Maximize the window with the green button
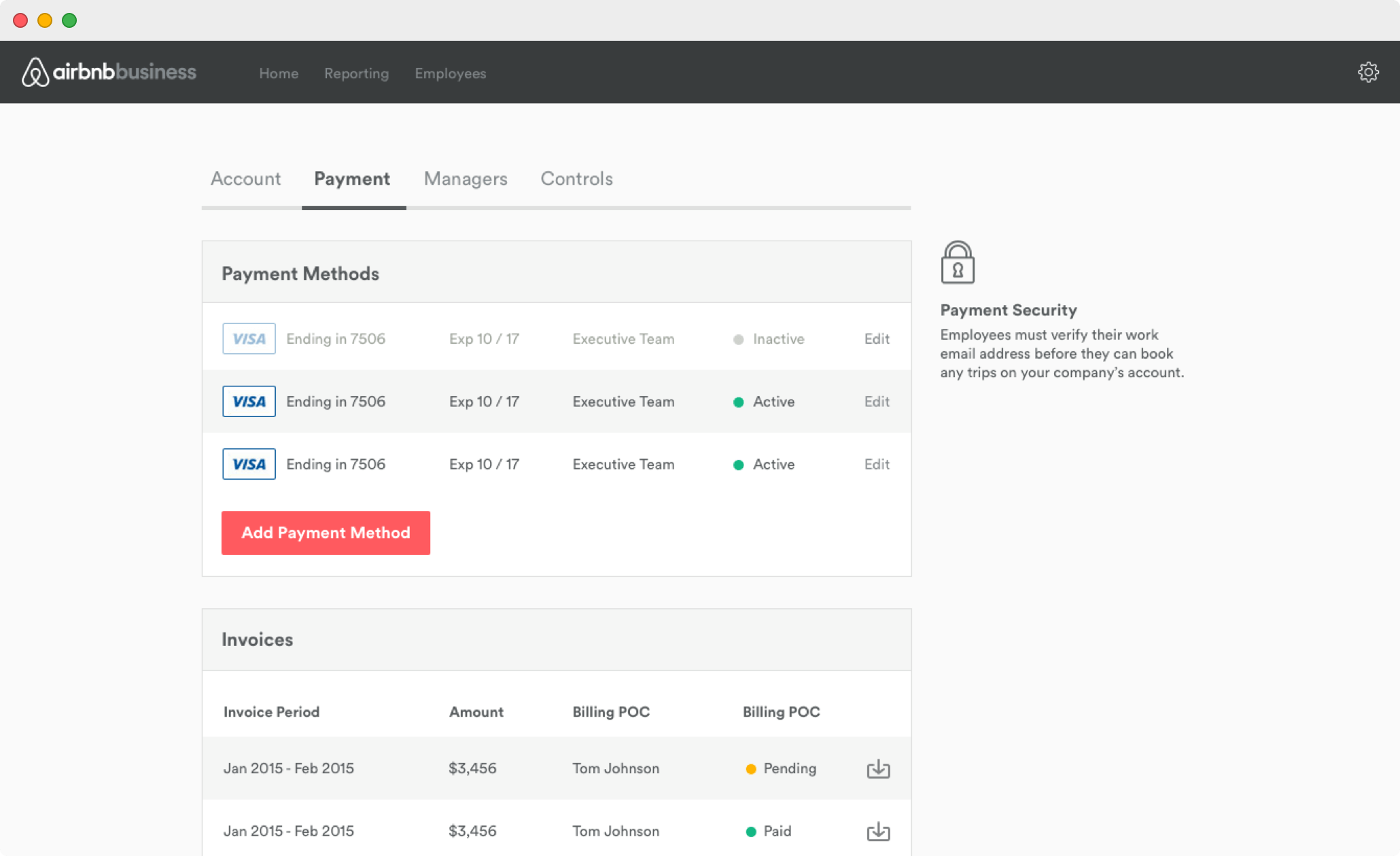1400x856 pixels. (x=69, y=20)
